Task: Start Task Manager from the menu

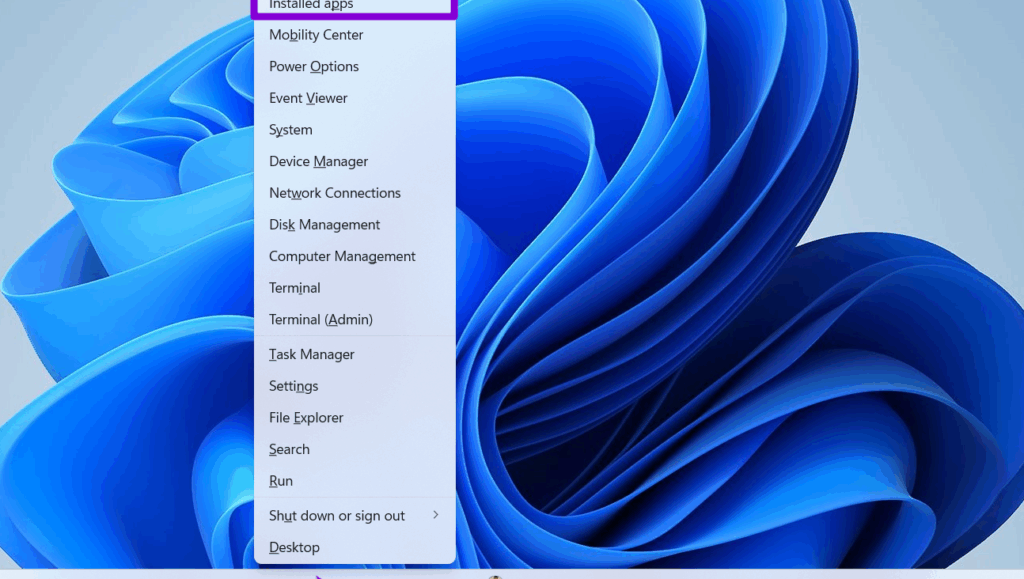Action: 312,355
